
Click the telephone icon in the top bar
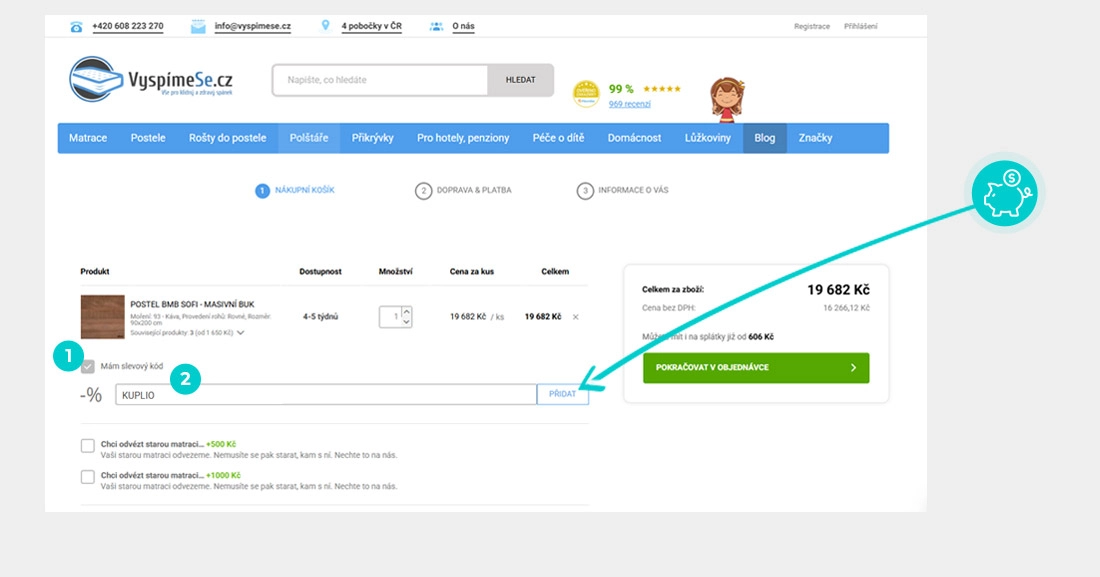[77, 27]
